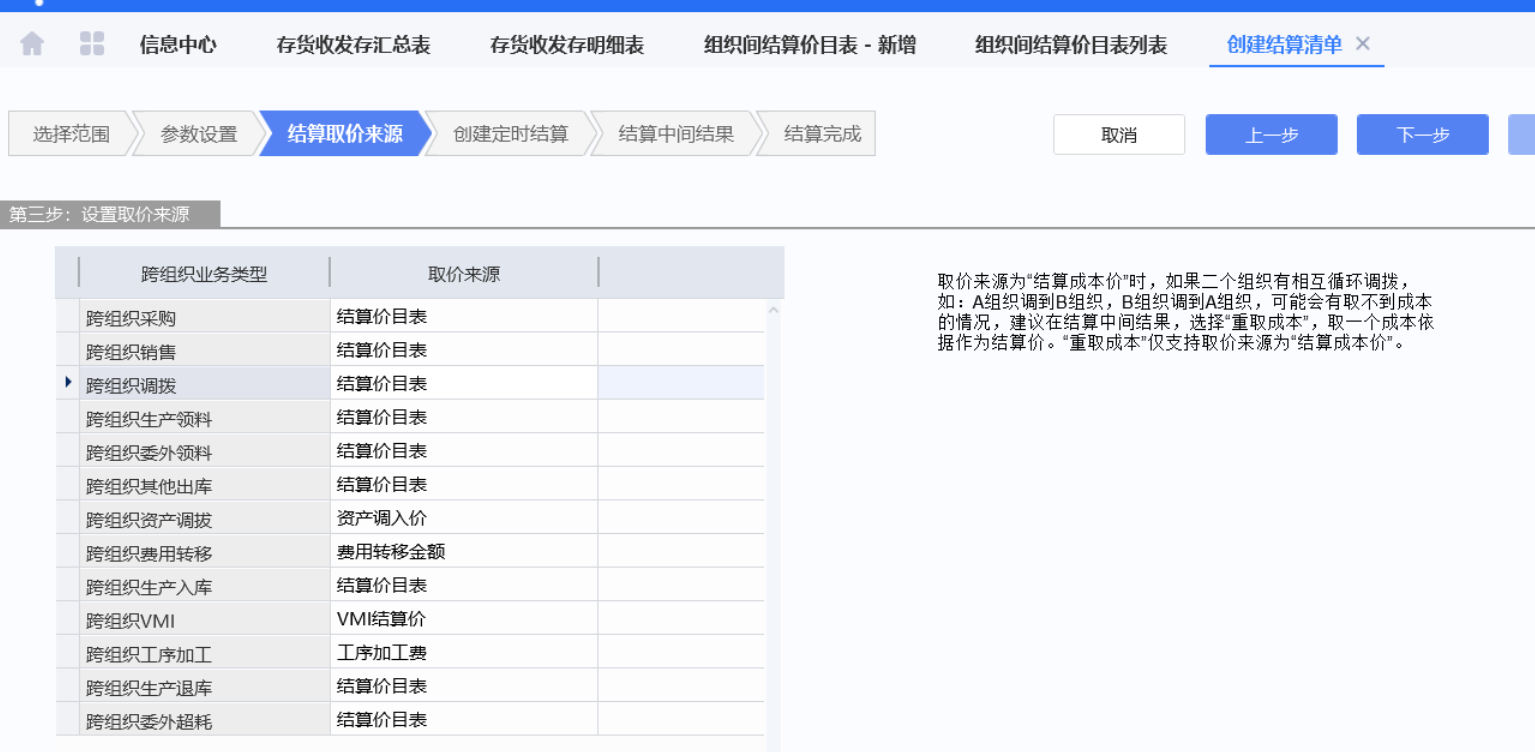
Task: Click the 取价来源 column header
Action: point(464,274)
